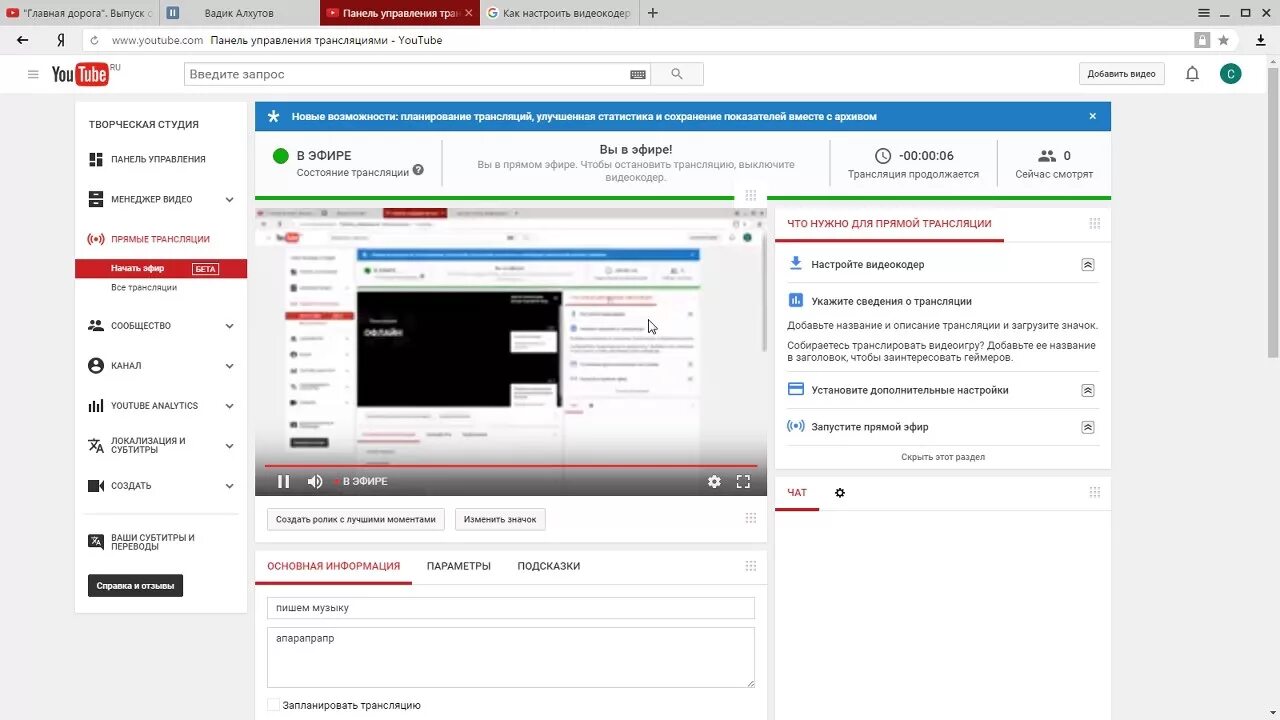Click the drag handle of the chat panel
The height and width of the screenshot is (720, 1280).
[1095, 492]
